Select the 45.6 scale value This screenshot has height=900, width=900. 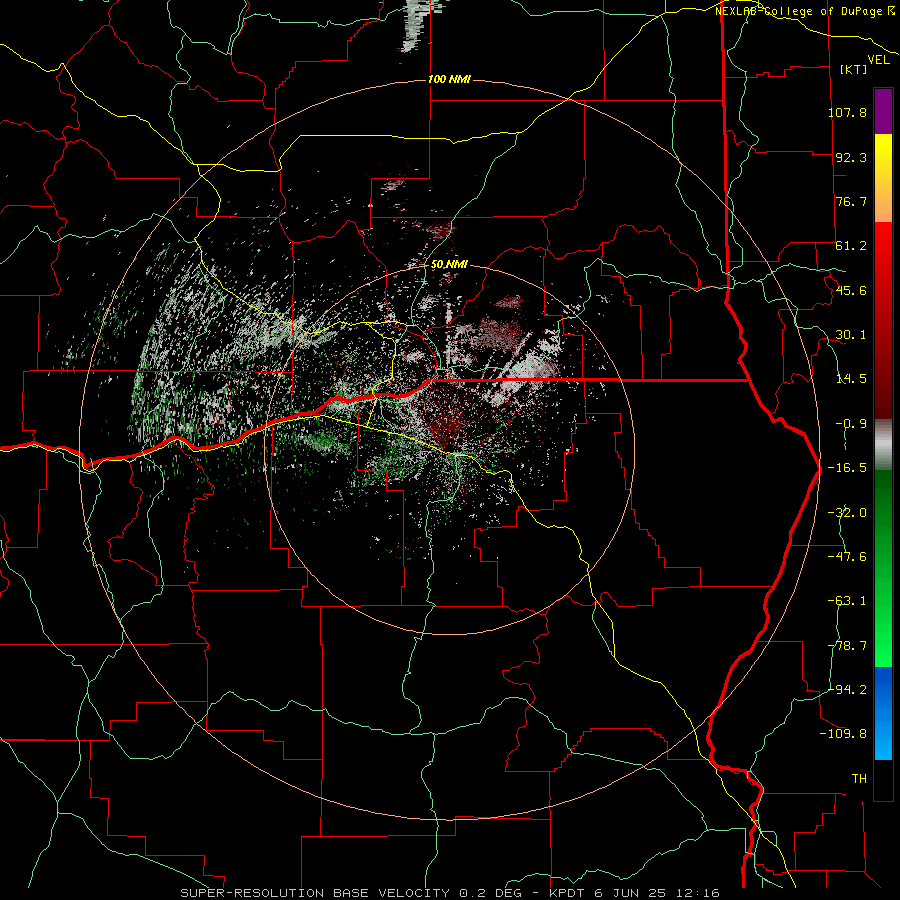851,290
